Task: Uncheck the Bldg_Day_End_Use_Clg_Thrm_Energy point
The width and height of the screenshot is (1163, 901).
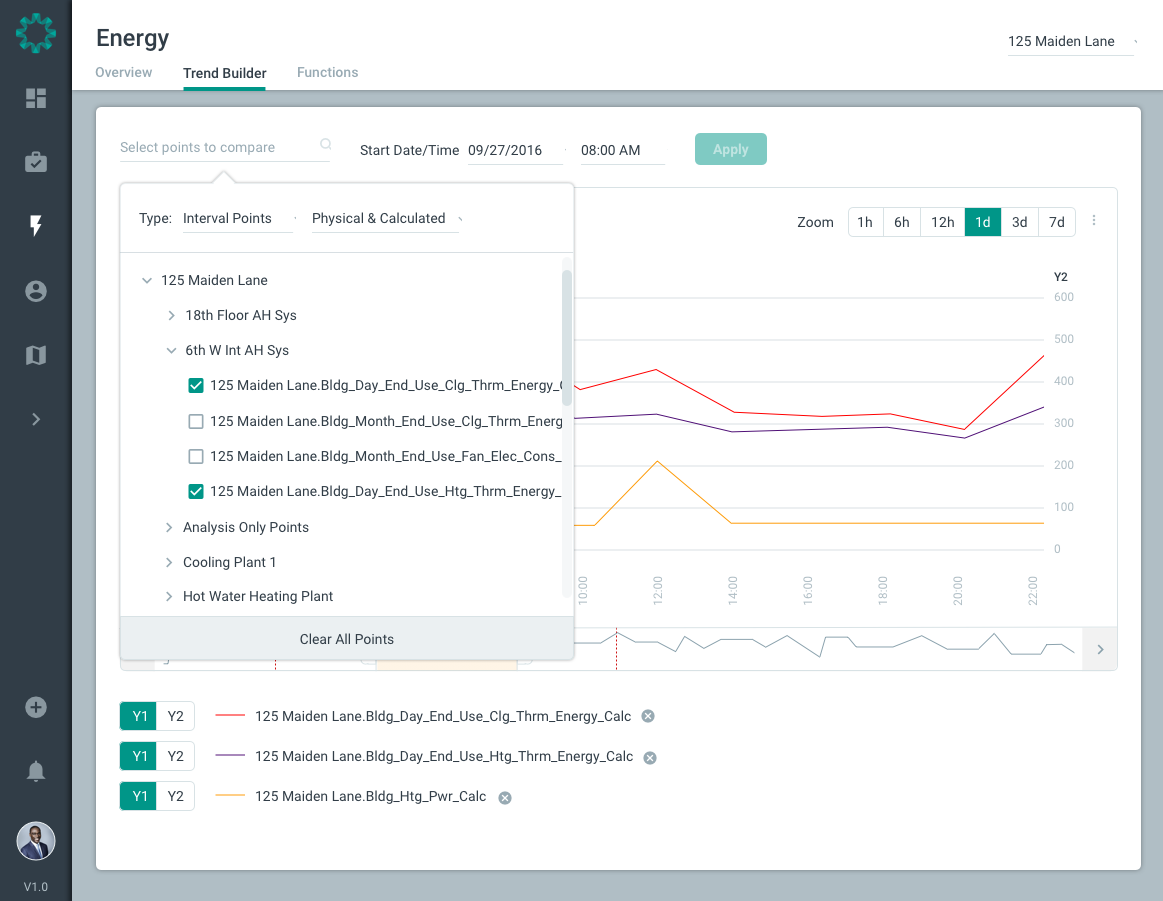Action: pos(196,385)
